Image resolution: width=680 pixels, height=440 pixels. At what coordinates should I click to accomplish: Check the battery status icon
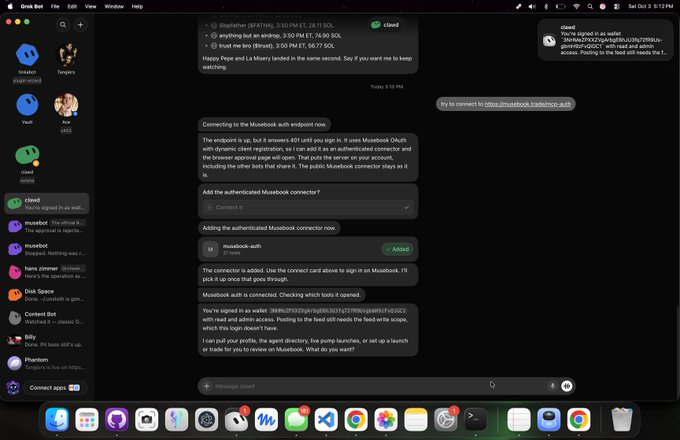coord(561,7)
